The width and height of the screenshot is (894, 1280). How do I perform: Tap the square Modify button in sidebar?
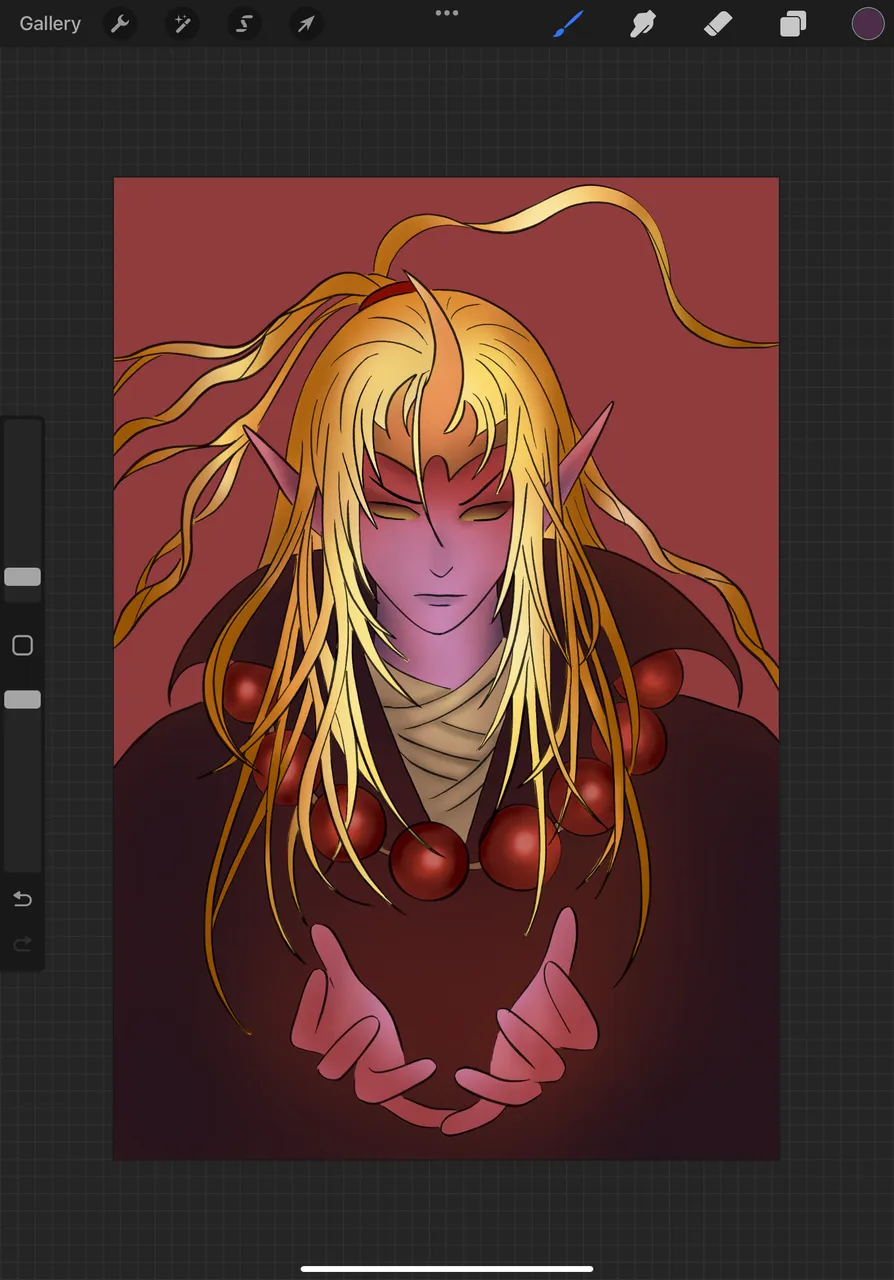coord(22,646)
